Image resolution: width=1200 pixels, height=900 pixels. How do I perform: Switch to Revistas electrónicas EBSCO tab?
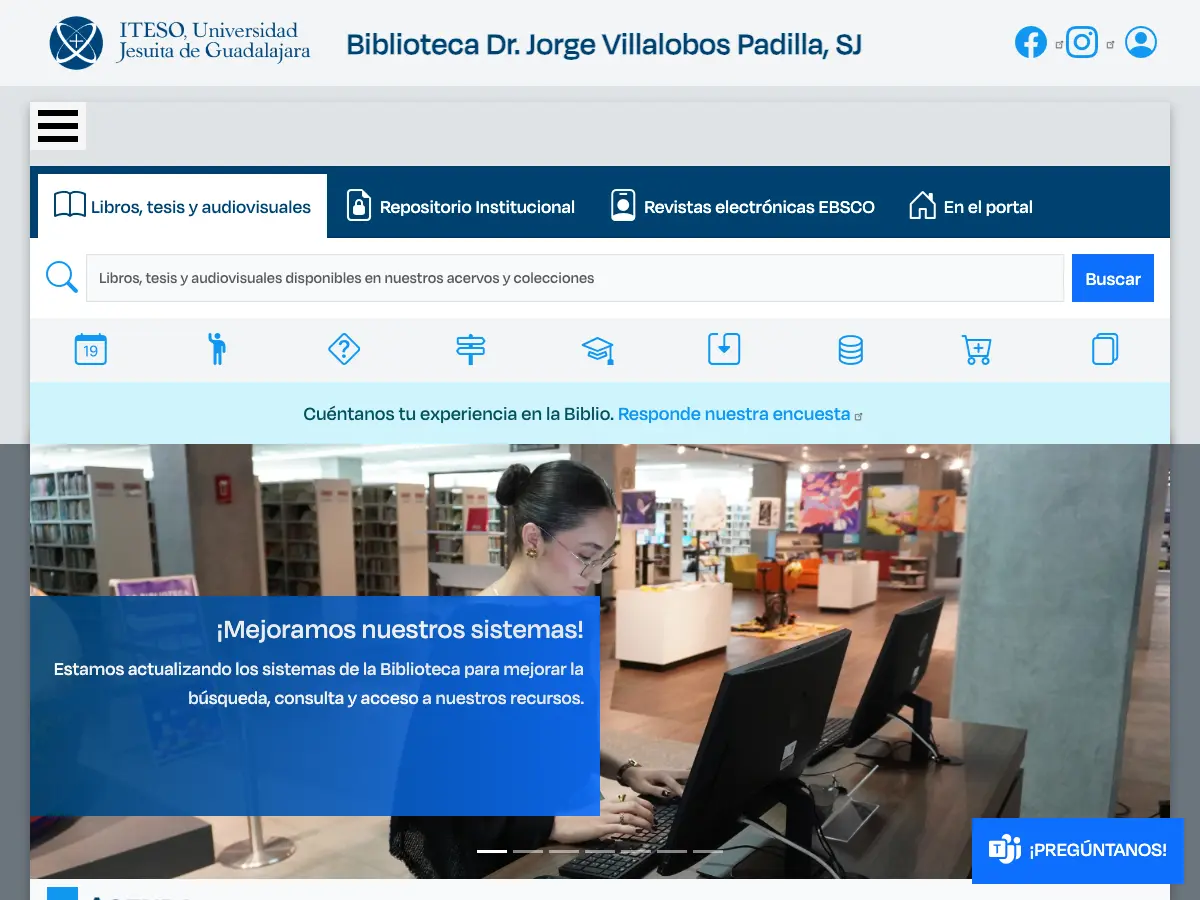tap(743, 206)
